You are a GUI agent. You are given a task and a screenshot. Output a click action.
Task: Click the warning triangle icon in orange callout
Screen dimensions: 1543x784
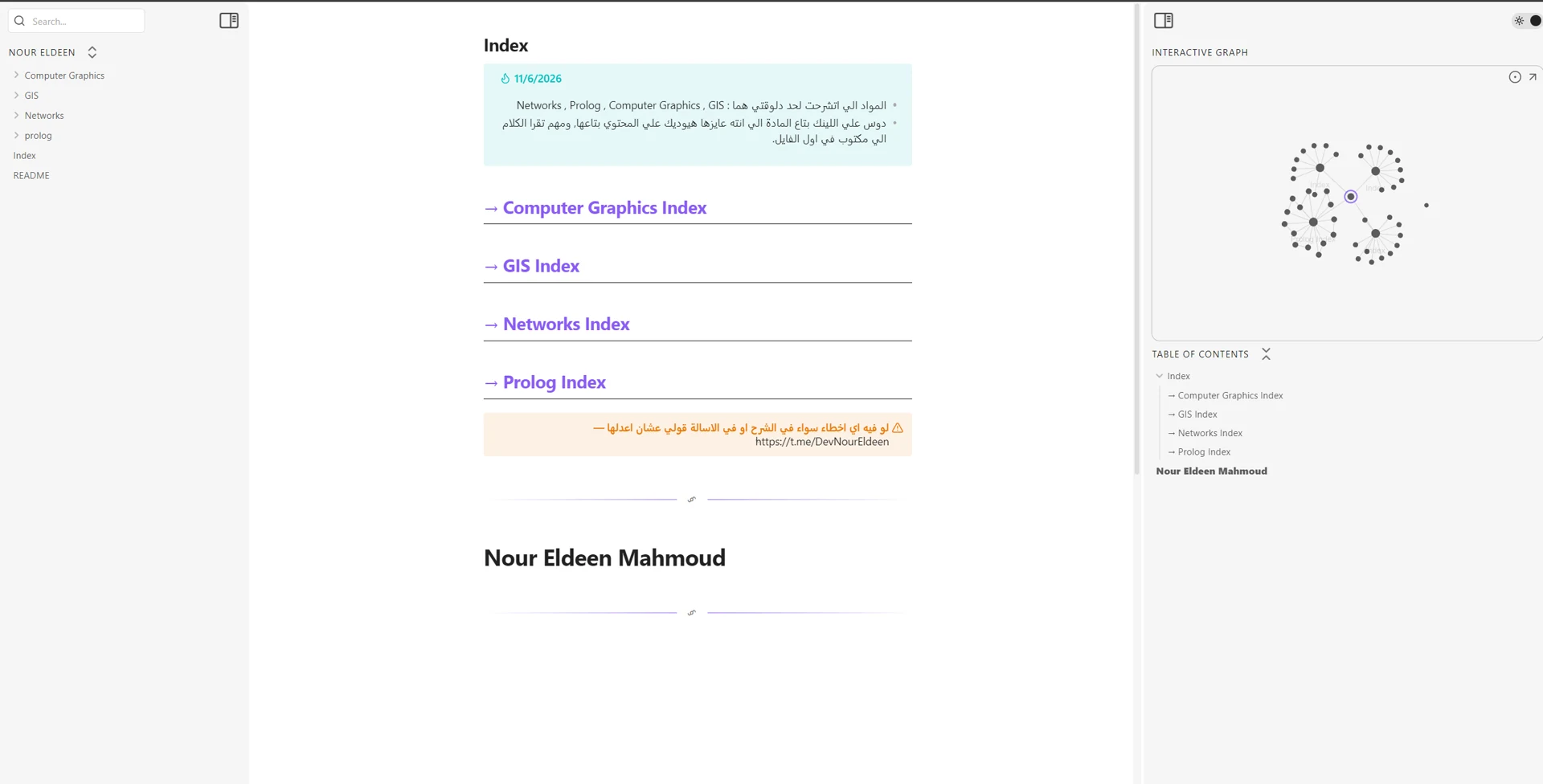pyautogui.click(x=898, y=428)
